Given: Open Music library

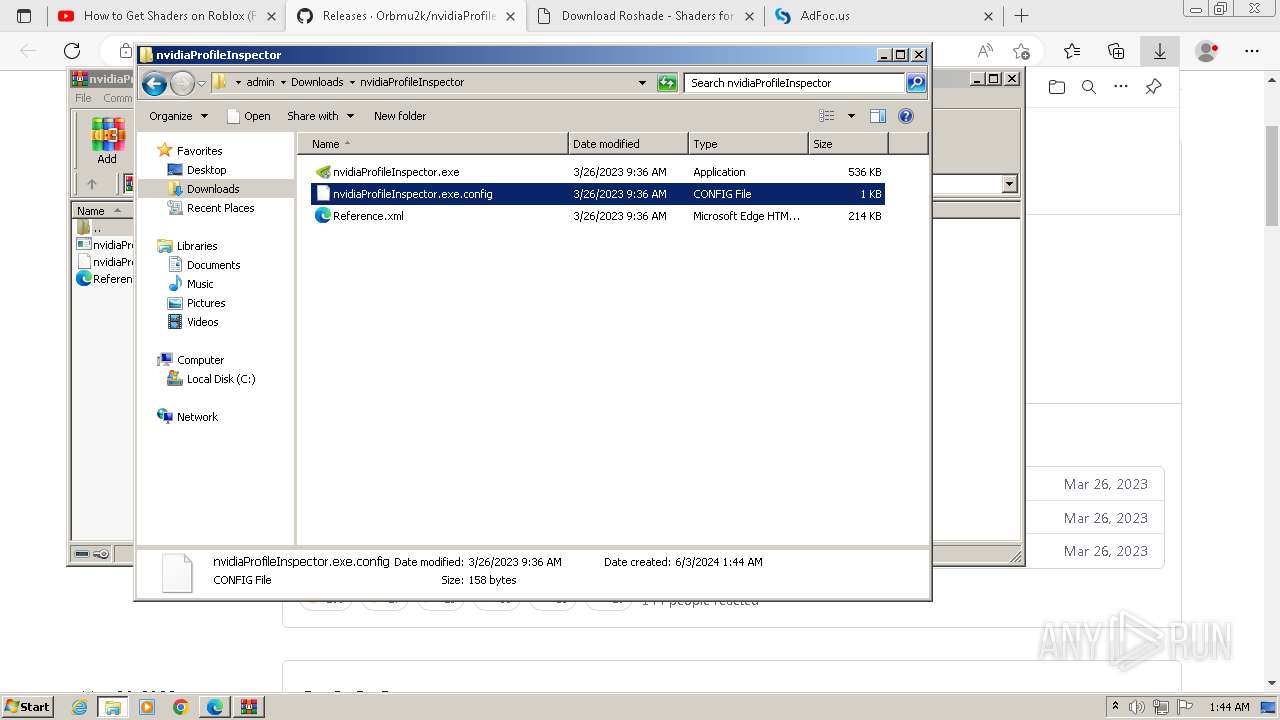Looking at the screenshot, I should [200, 284].
